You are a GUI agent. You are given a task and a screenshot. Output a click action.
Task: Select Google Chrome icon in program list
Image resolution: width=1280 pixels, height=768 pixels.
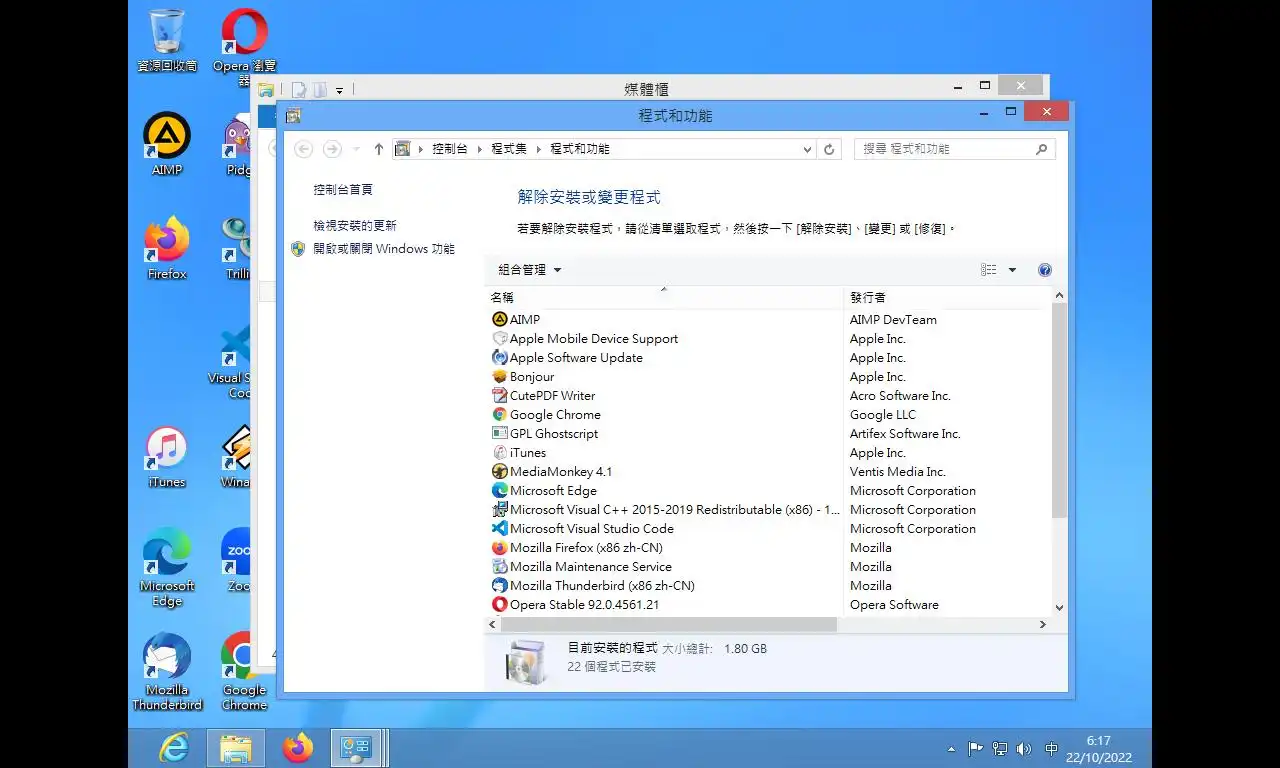[x=500, y=414]
